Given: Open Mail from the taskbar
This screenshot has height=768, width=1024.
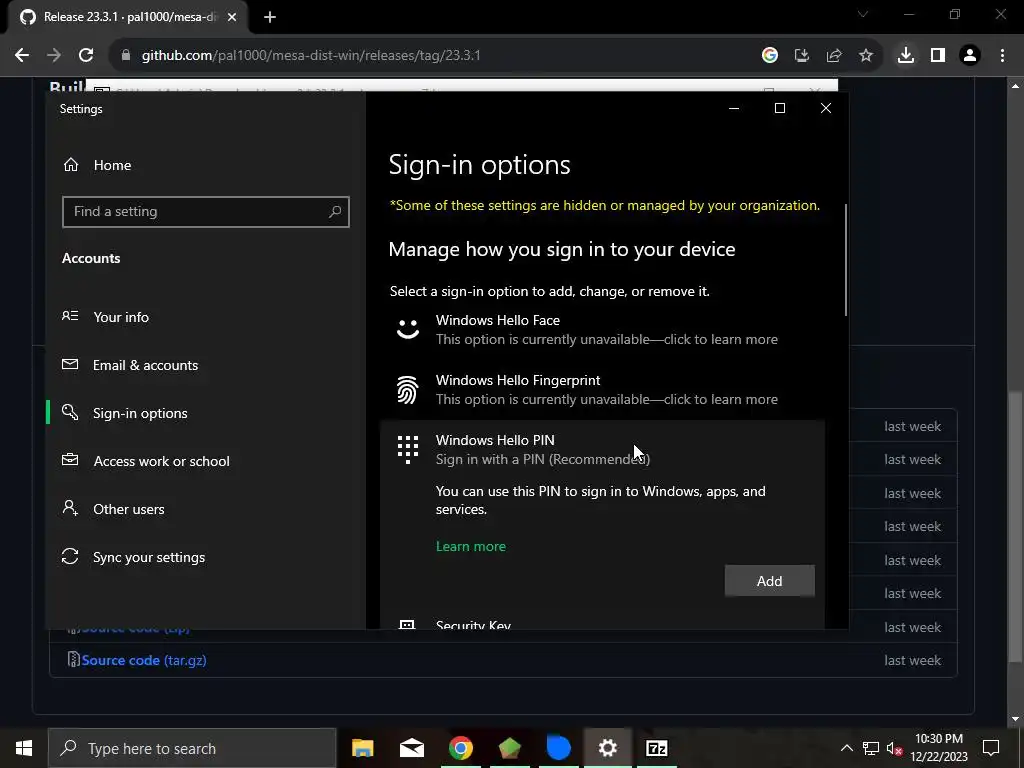Looking at the screenshot, I should point(411,748).
